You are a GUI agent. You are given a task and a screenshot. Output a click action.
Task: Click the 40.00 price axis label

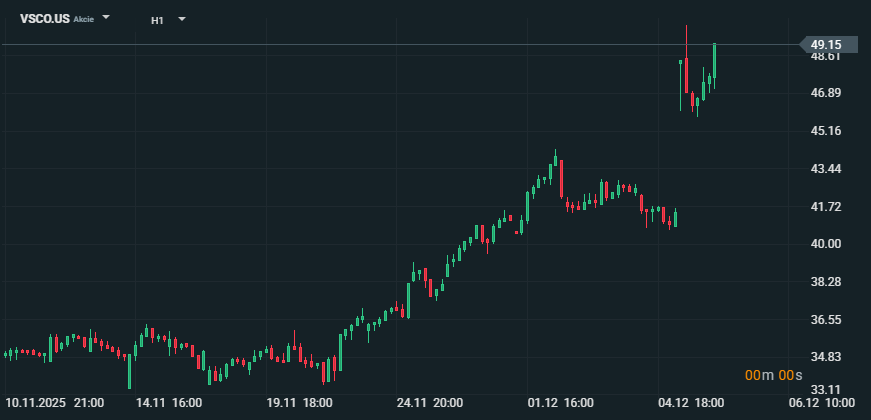[826, 244]
